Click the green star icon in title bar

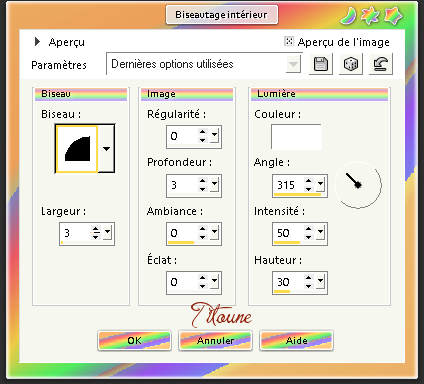click(371, 15)
